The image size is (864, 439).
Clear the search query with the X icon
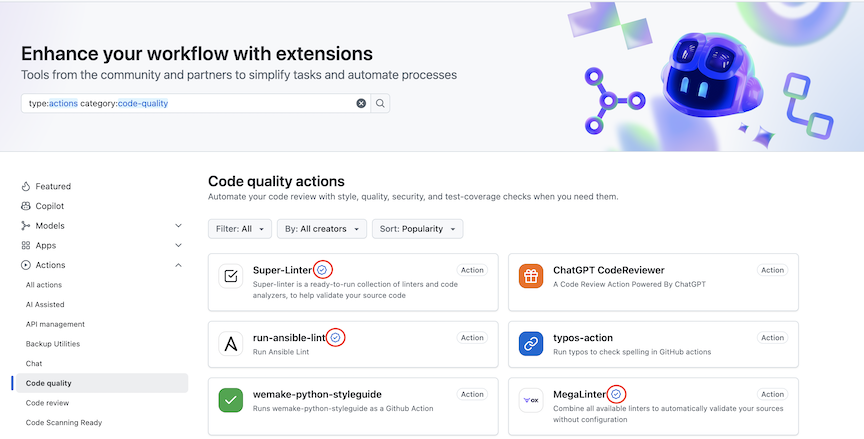point(361,103)
